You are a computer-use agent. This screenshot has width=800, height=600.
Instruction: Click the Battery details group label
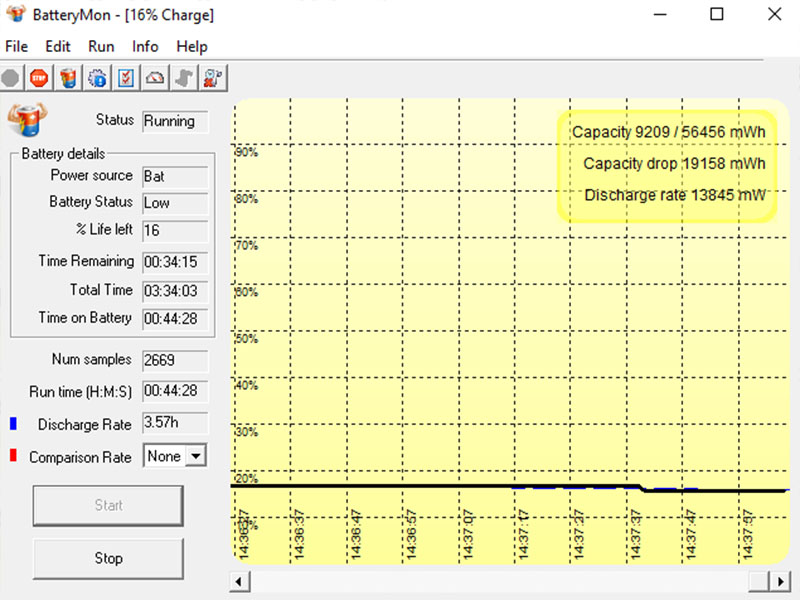pos(63,154)
